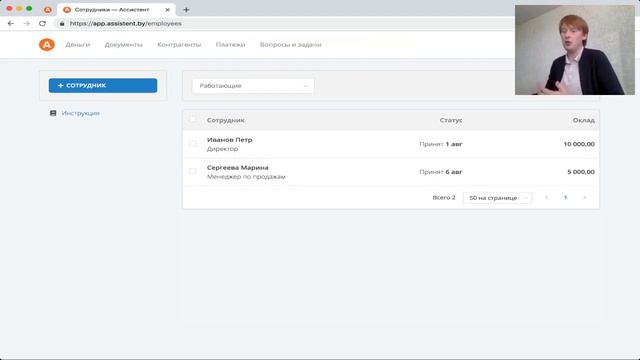
Task: Check the box for Иванов Петр
Action: [193, 144]
